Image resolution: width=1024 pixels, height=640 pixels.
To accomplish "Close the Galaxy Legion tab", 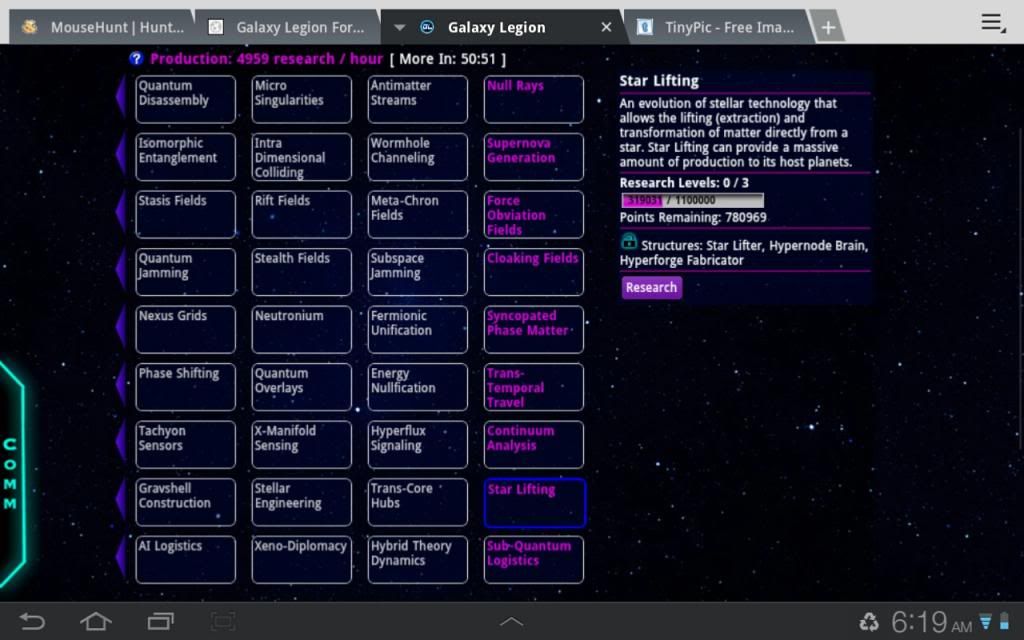I will (606, 27).
